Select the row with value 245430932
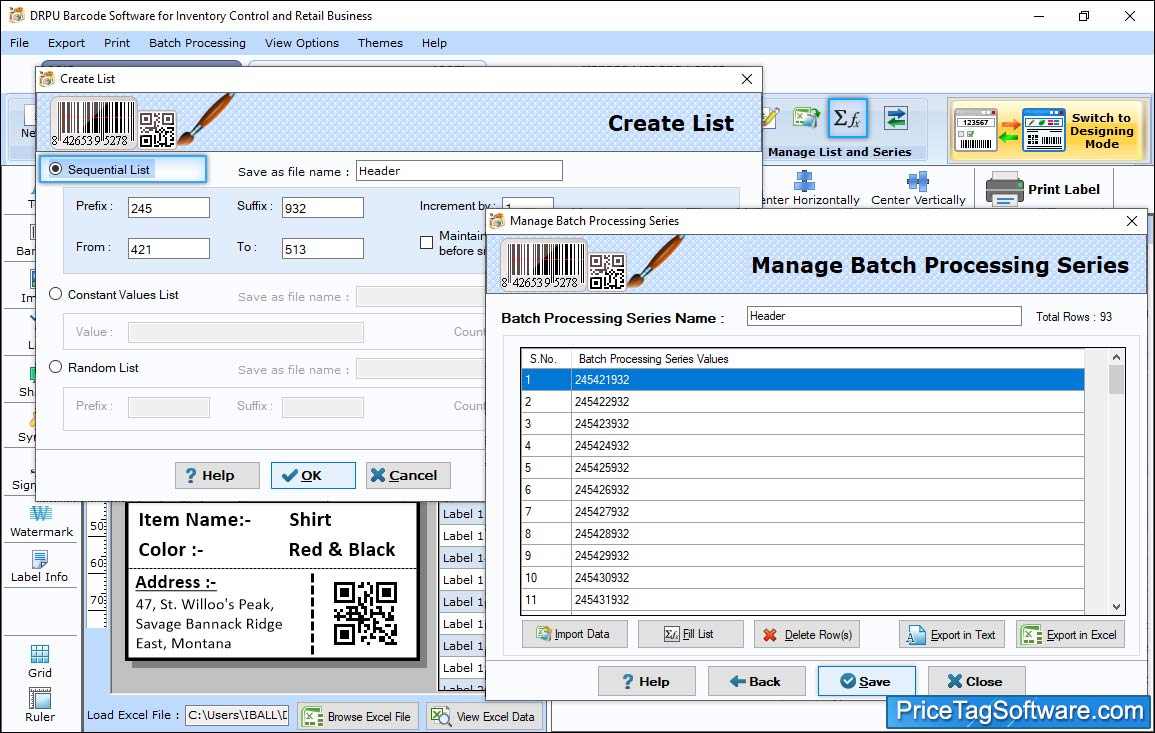The width and height of the screenshot is (1155, 733). (803, 578)
